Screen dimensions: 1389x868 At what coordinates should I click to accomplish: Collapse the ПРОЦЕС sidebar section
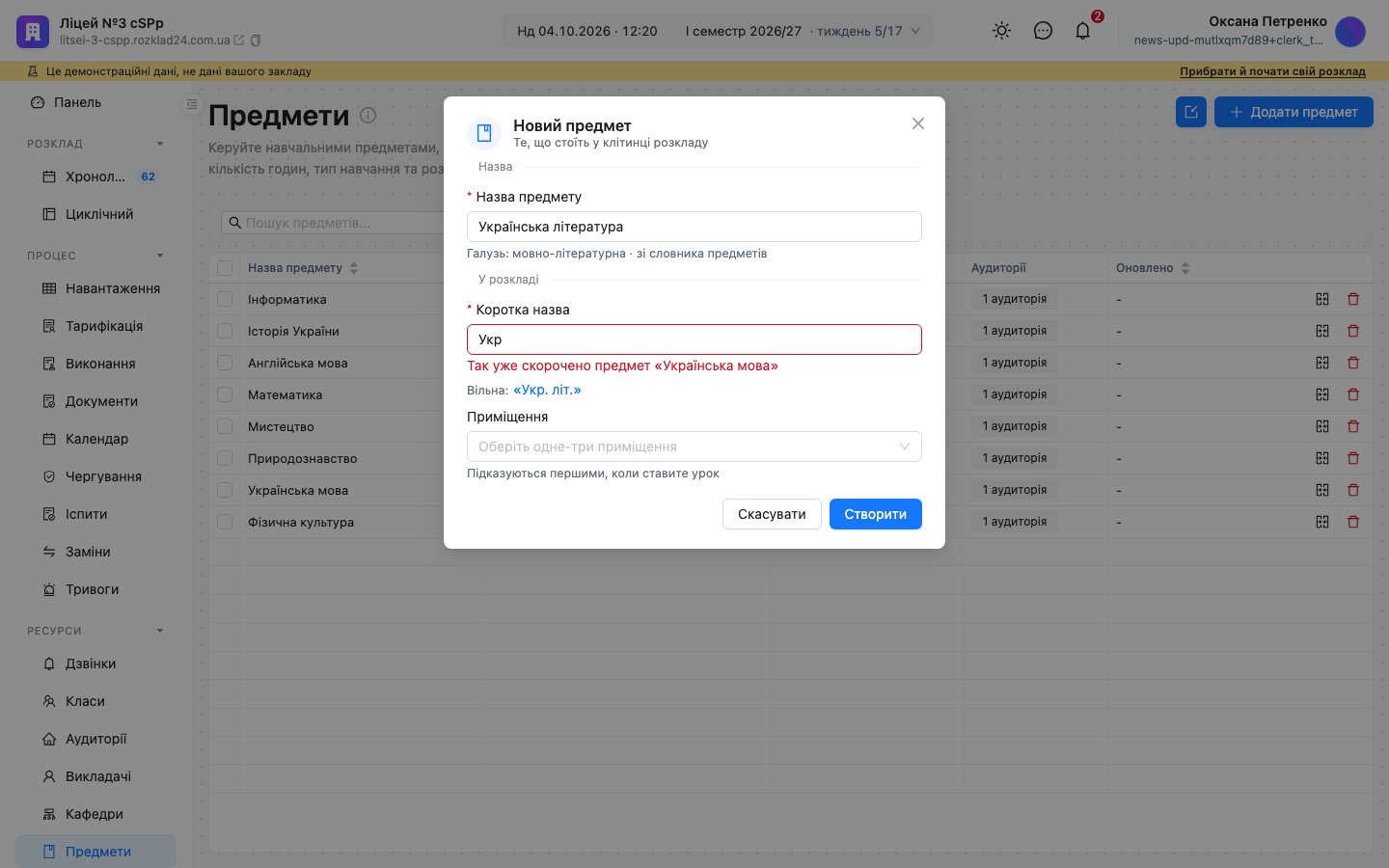(160, 256)
